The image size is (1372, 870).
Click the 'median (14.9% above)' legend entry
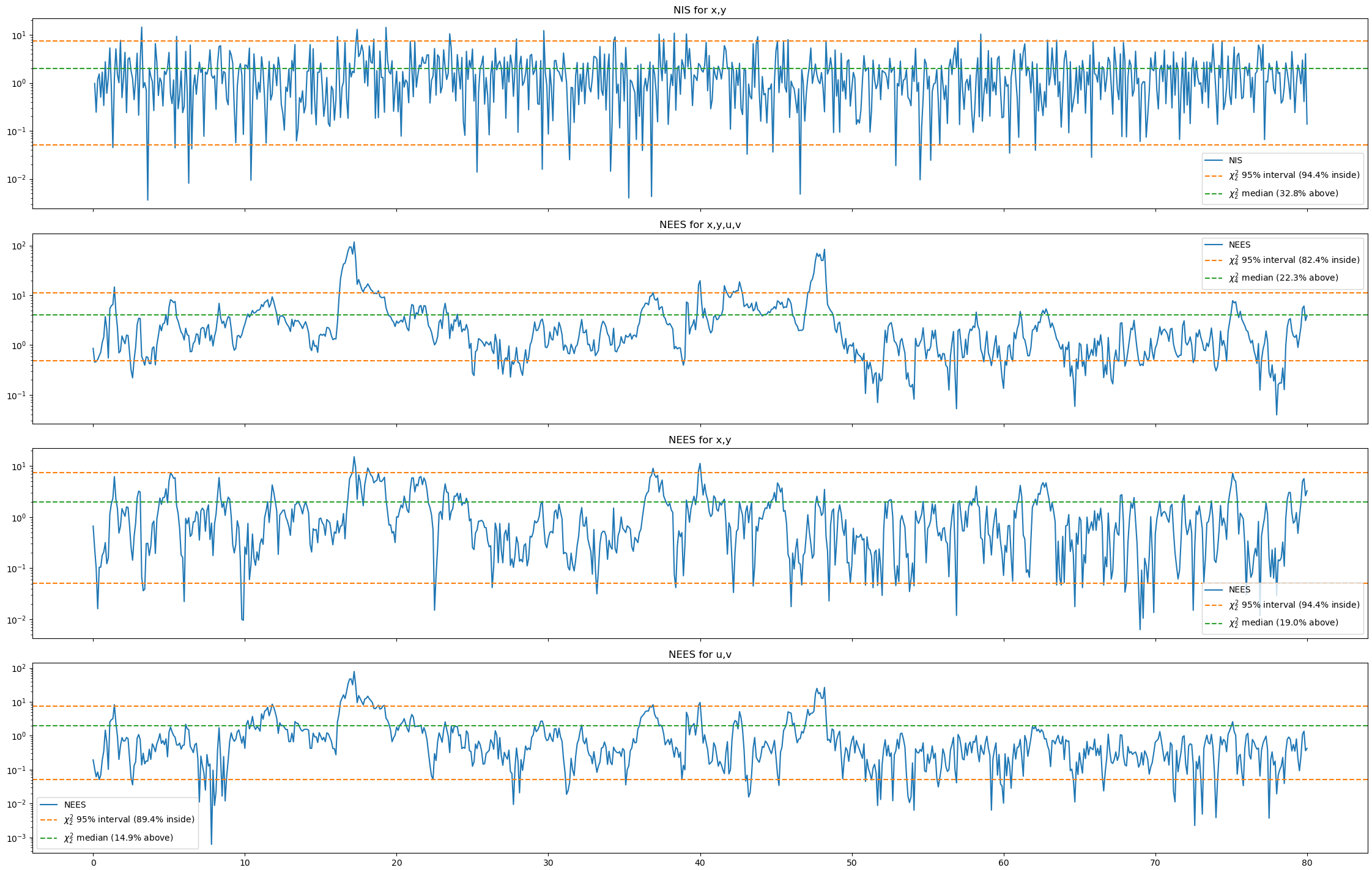118,838
